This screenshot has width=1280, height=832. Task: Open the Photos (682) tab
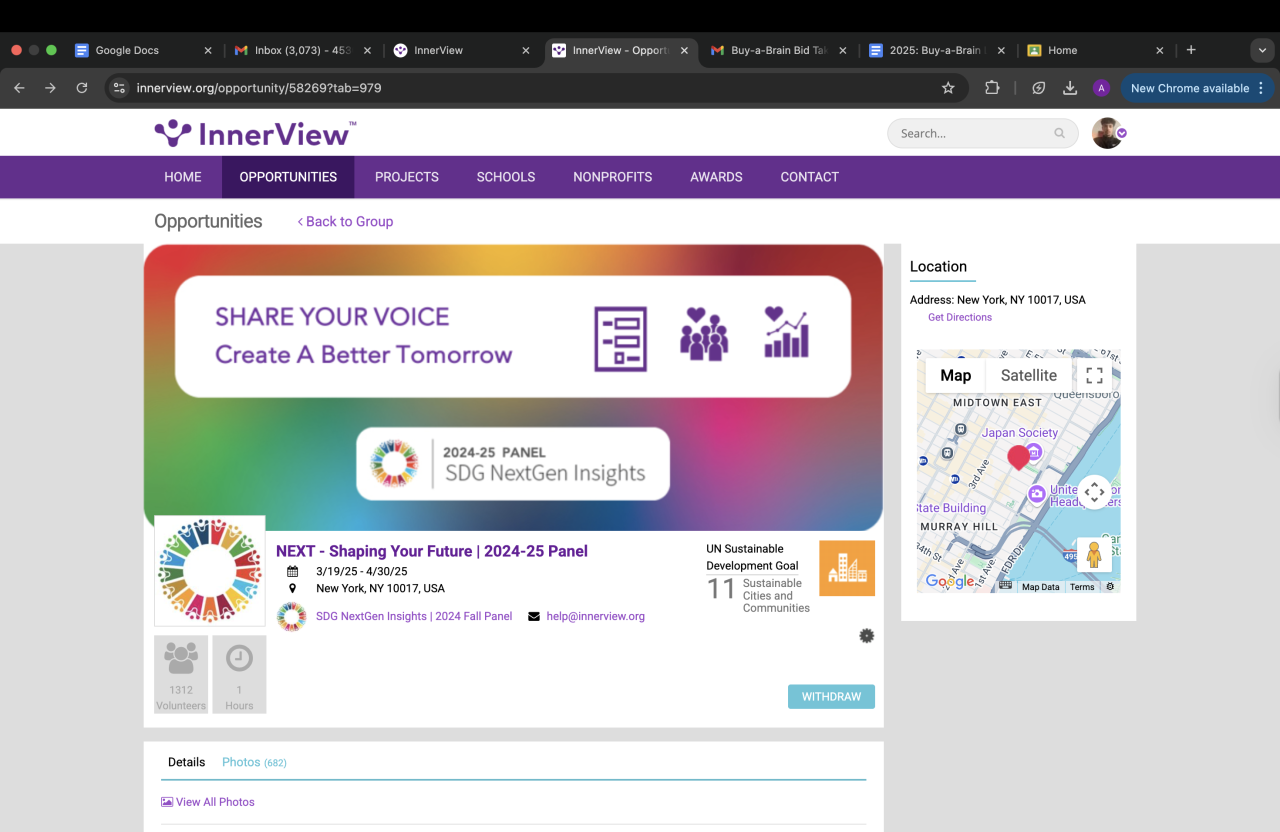pyautogui.click(x=254, y=762)
